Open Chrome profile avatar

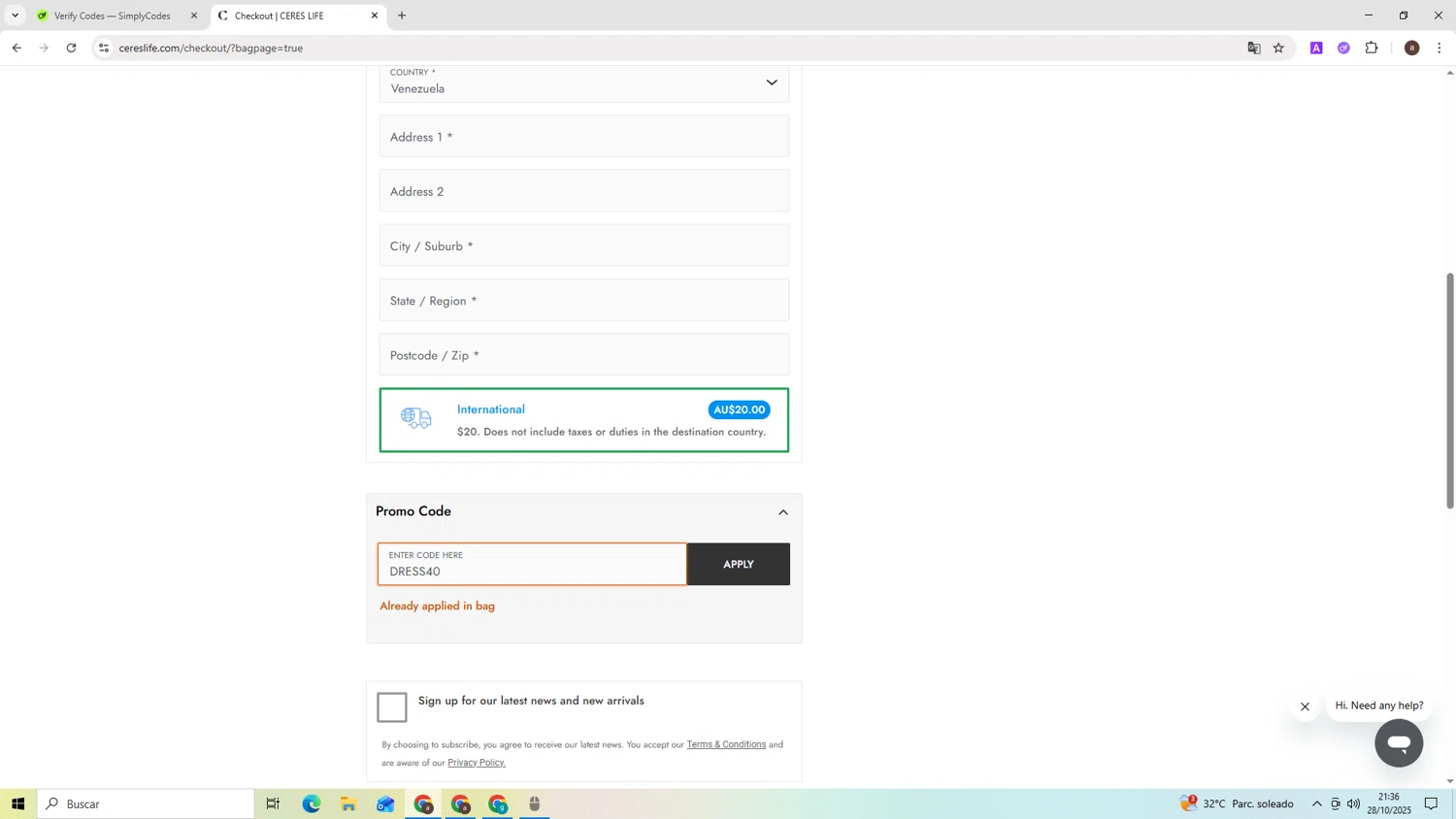click(x=1412, y=48)
